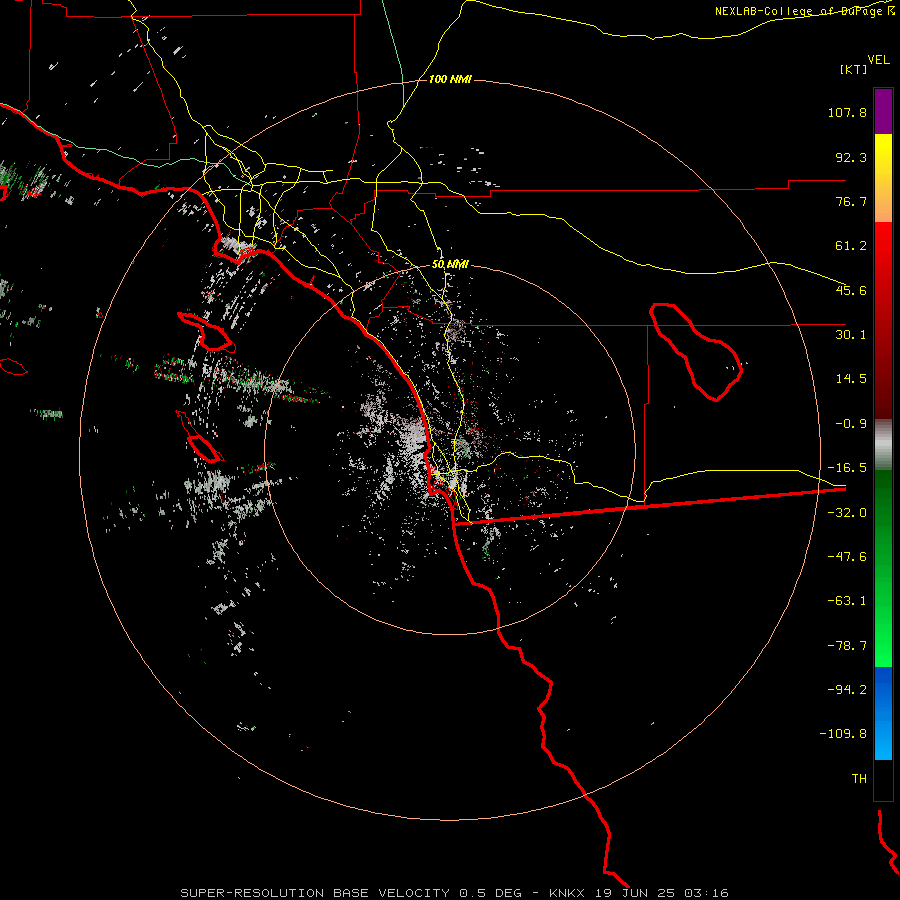
Task: Select the 61.2 legend value
Action: coord(851,246)
